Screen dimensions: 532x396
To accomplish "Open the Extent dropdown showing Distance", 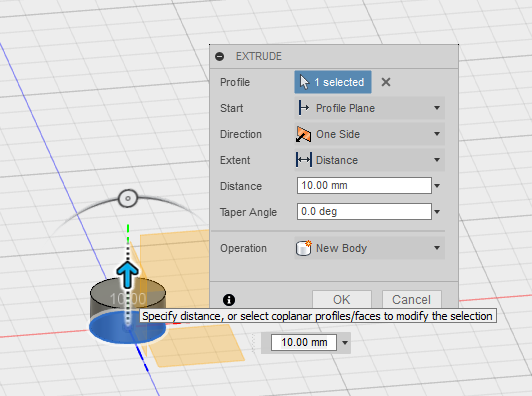I will click(x=369, y=160).
